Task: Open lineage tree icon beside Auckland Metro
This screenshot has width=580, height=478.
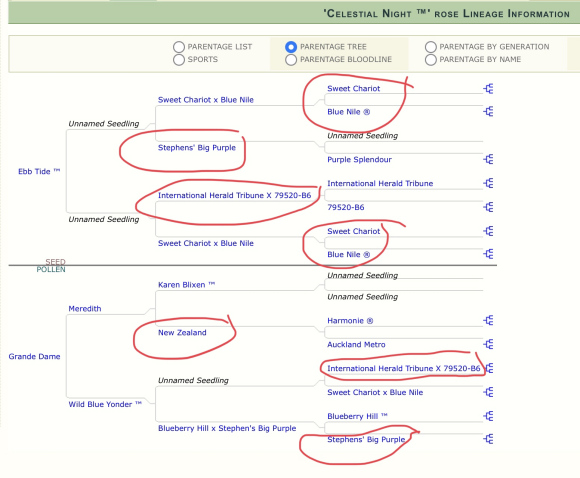Action: (488, 344)
